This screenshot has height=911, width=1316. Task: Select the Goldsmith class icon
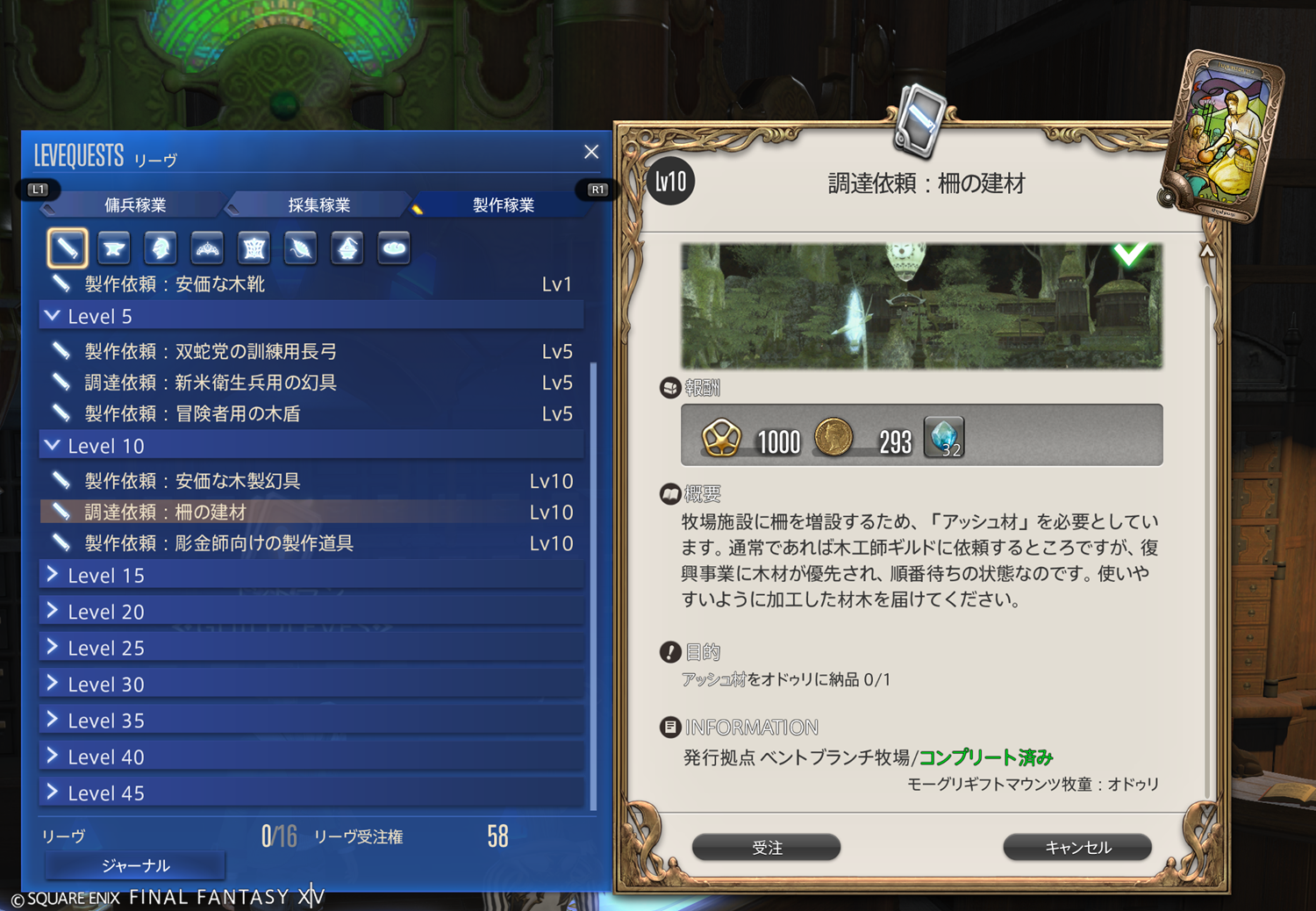tap(207, 247)
